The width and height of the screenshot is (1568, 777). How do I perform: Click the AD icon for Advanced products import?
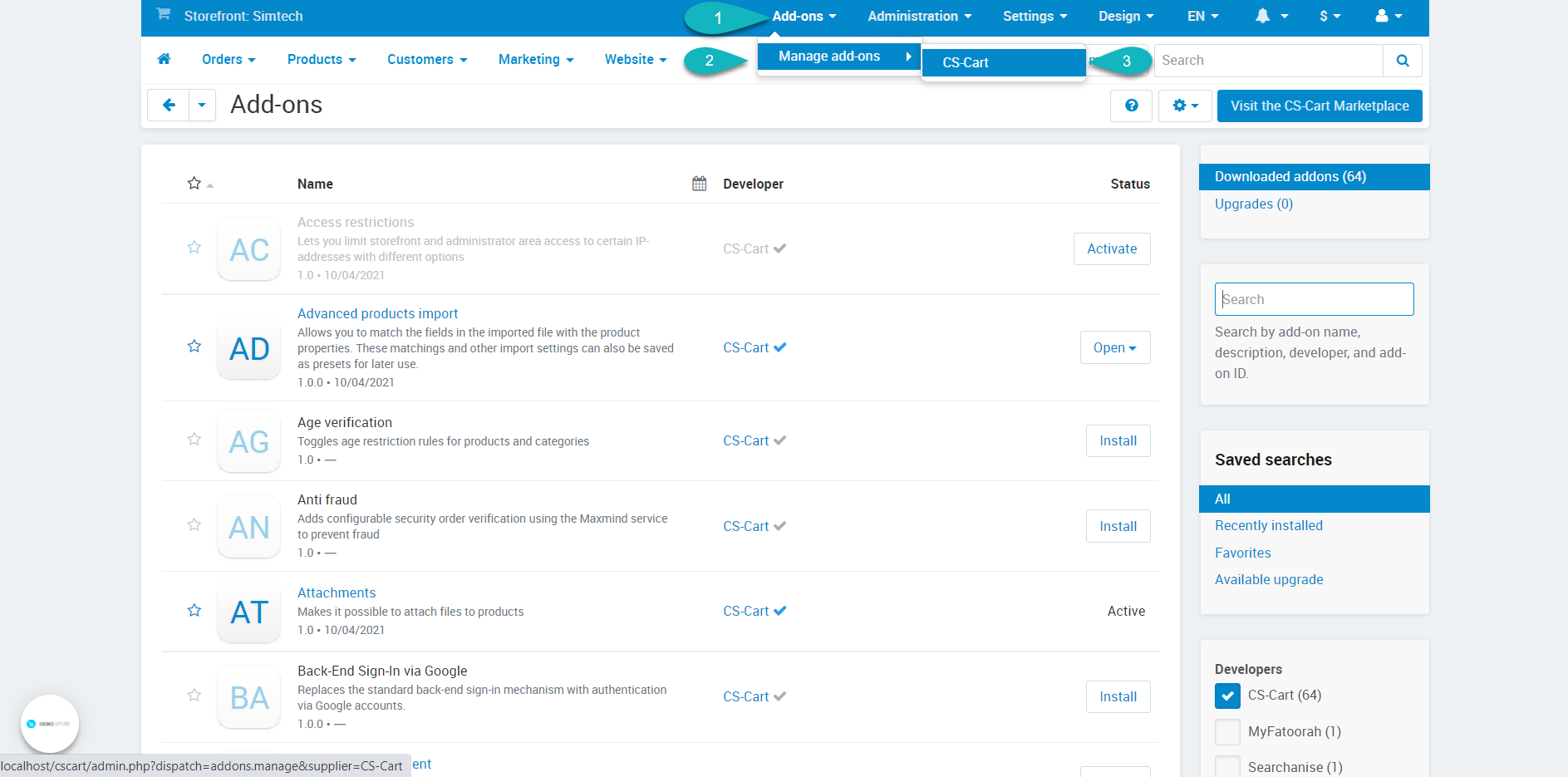pos(249,348)
